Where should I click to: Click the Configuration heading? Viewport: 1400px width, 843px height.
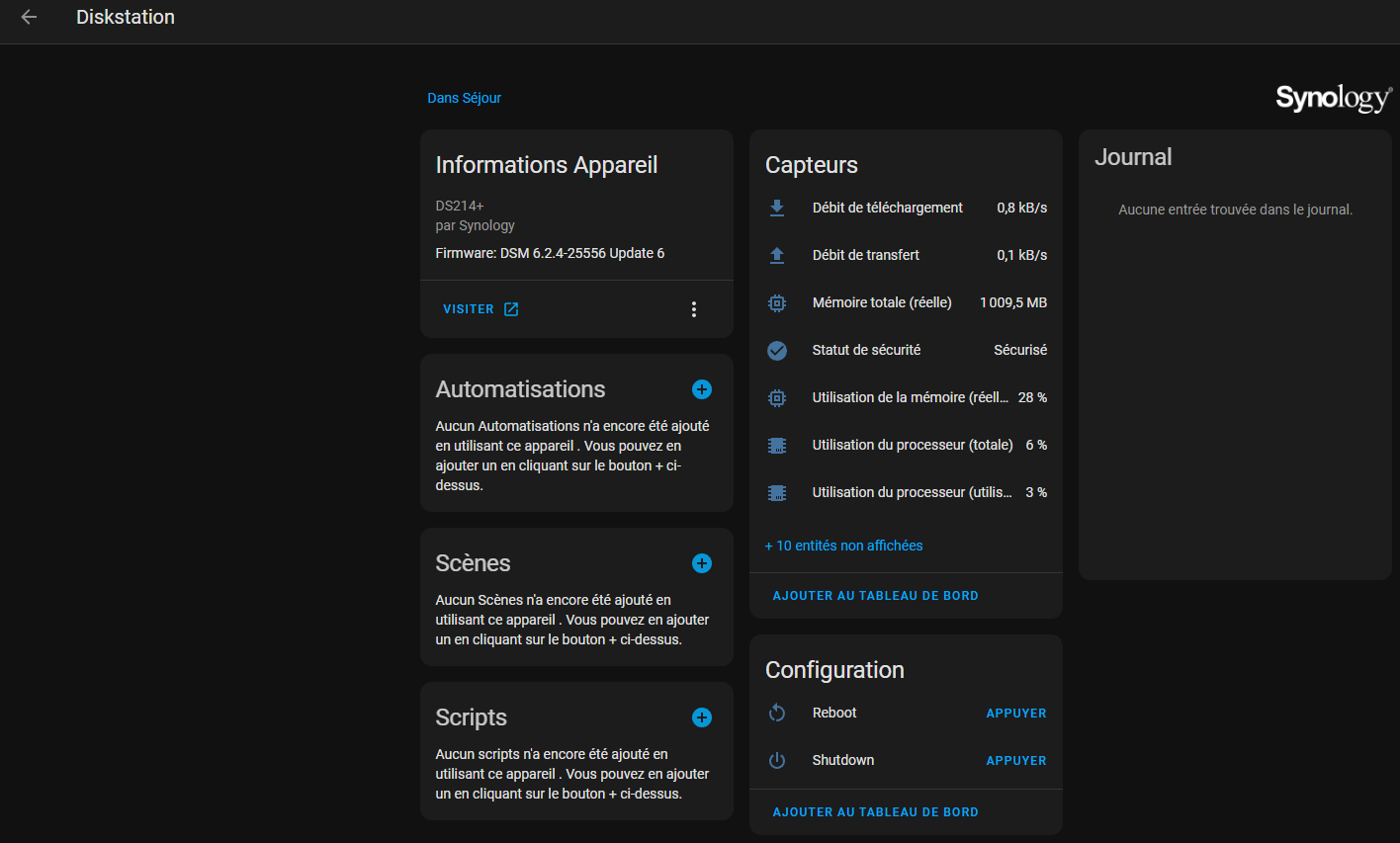[834, 670]
